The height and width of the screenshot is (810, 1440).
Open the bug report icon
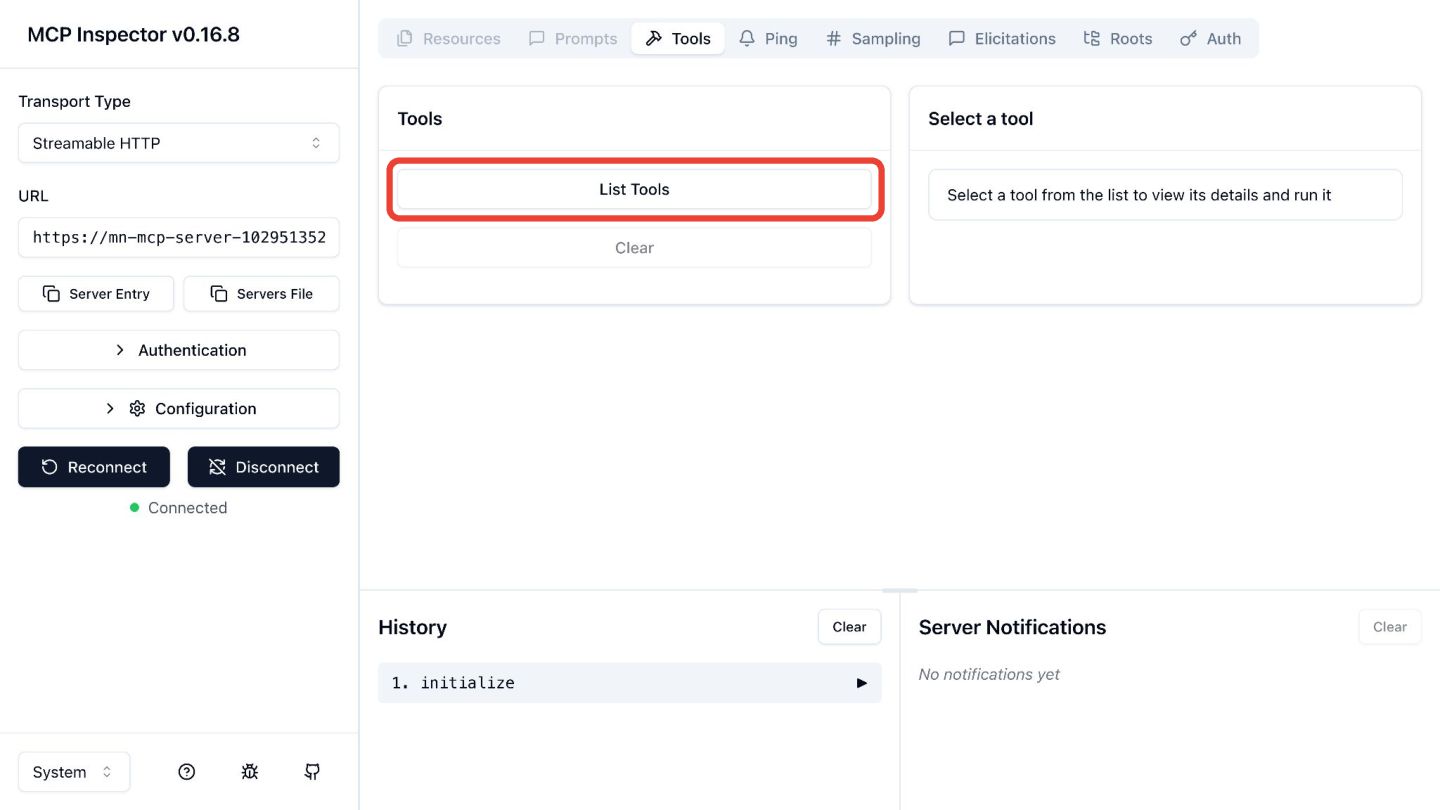click(x=250, y=772)
